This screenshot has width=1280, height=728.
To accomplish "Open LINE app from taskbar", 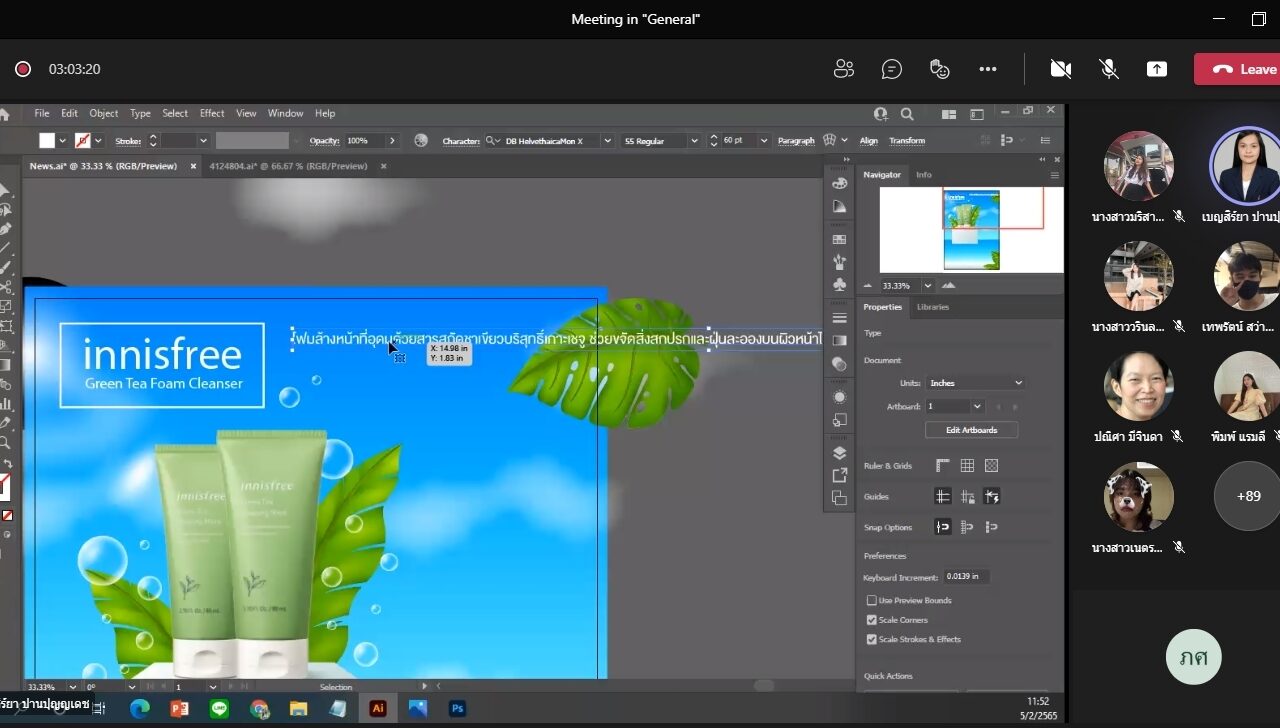I will pos(219,708).
